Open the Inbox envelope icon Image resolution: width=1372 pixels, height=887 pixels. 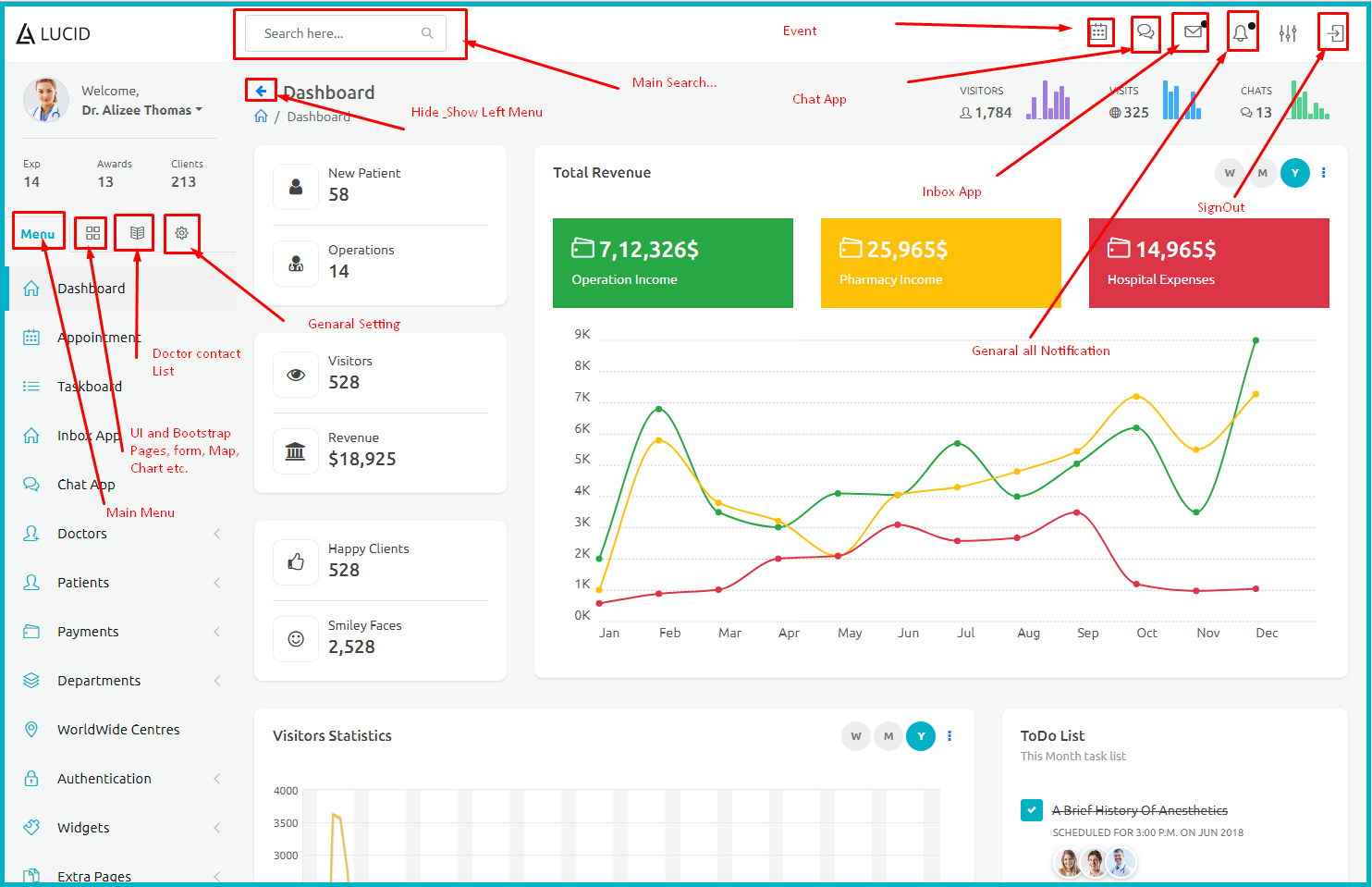pyautogui.click(x=1193, y=32)
